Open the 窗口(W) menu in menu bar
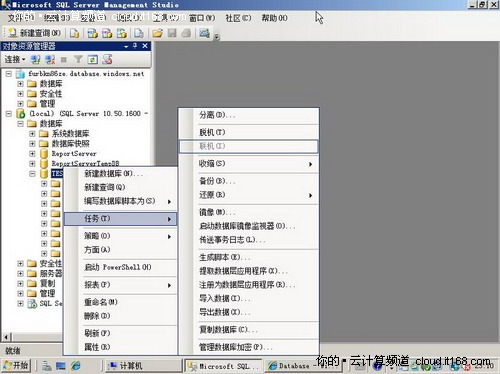Image resolution: width=500 pixels, height=374 pixels. tap(202, 18)
